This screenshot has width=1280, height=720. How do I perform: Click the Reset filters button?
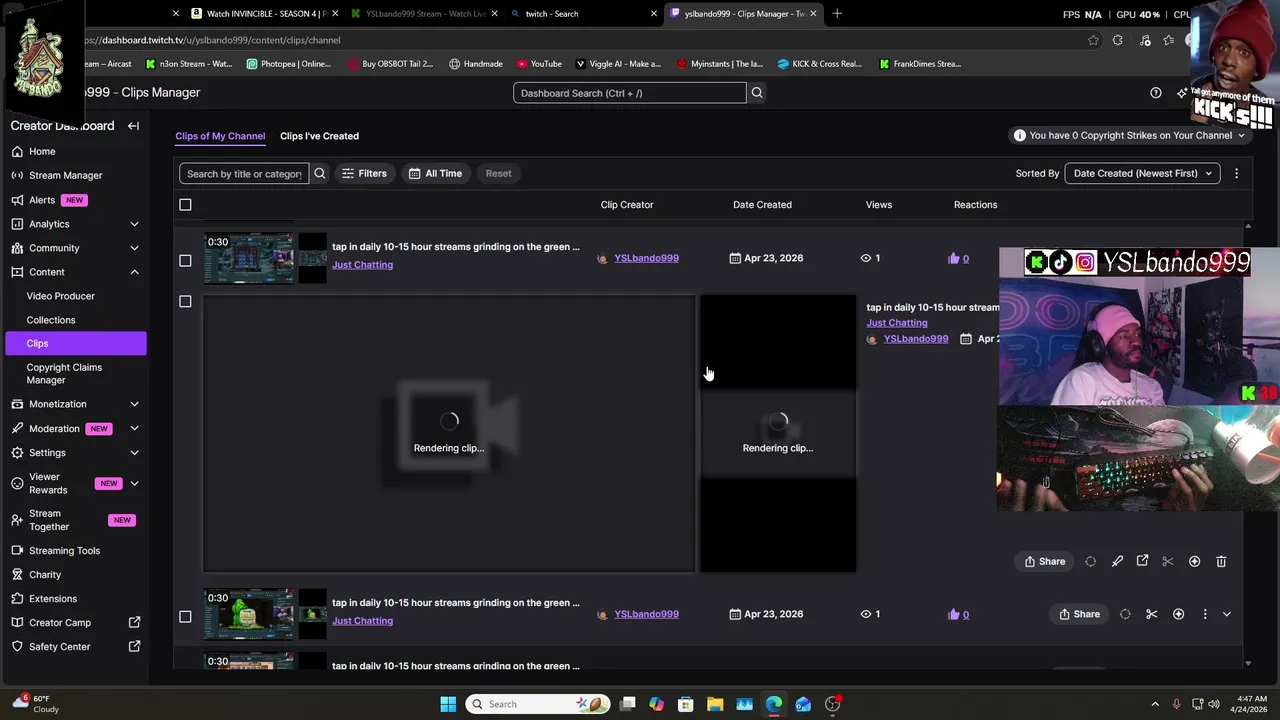498,174
